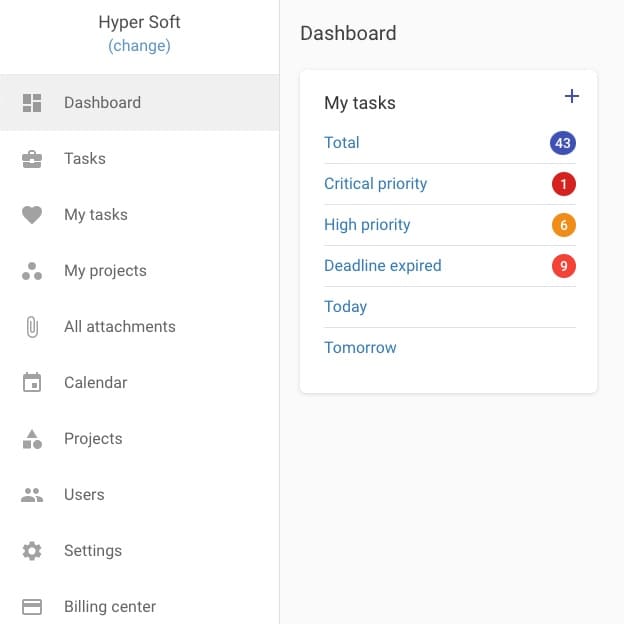This screenshot has width=624, height=624.
Task: Open the (change) company link
Action: click(139, 46)
